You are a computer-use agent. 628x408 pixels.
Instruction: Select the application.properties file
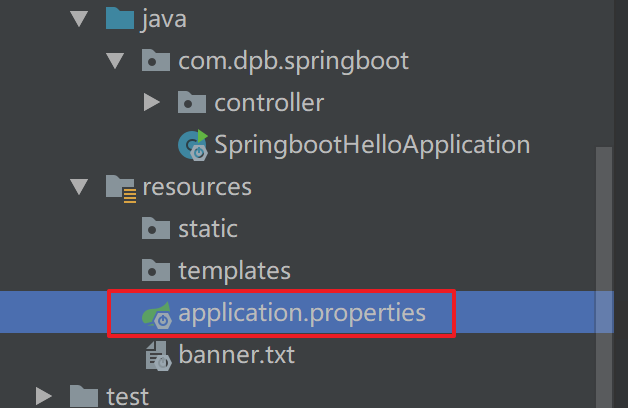pos(302,312)
